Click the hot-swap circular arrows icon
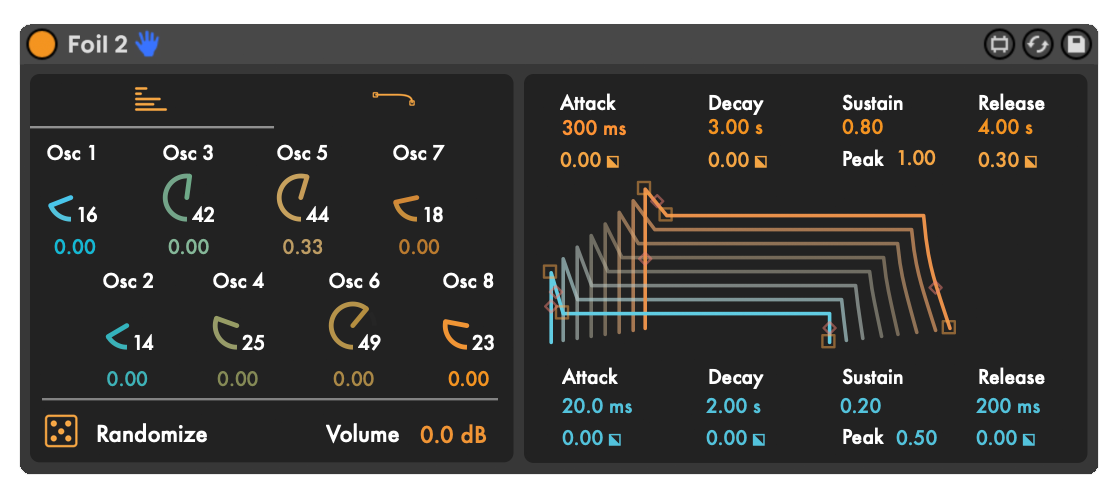Image resolution: width=1116 pixels, height=496 pixels. [1038, 45]
